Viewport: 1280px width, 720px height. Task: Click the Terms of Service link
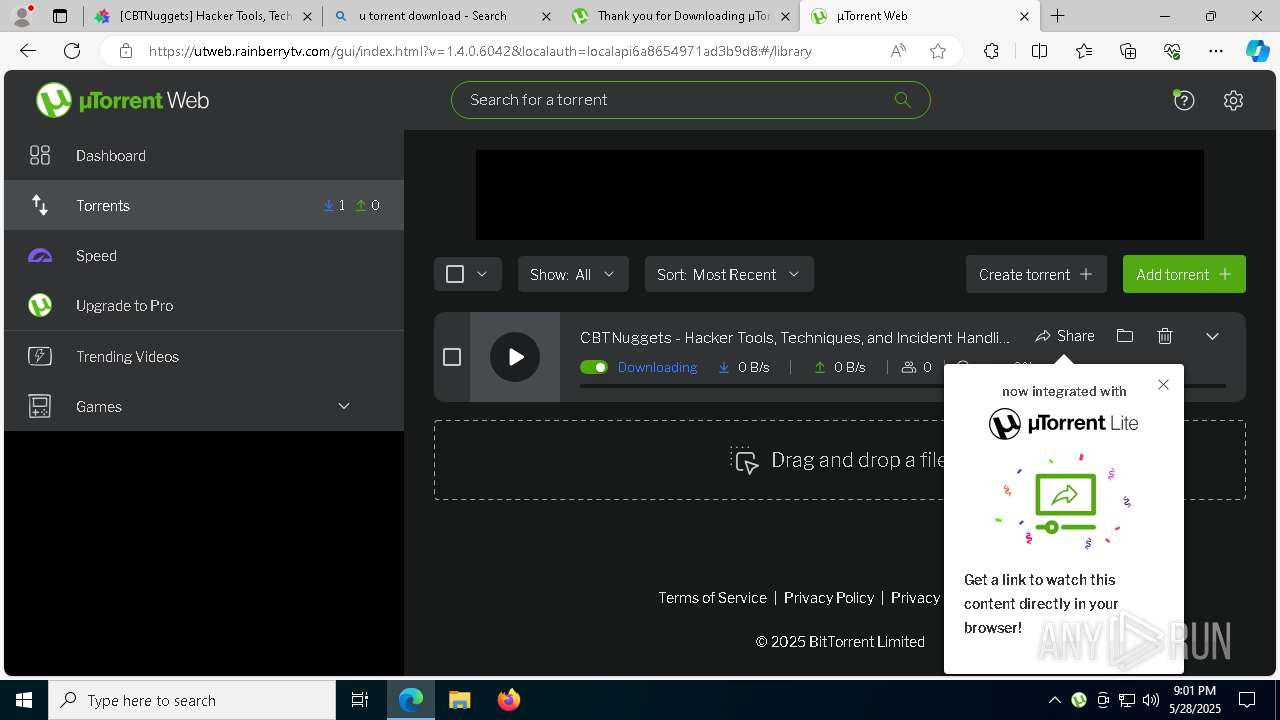712,597
